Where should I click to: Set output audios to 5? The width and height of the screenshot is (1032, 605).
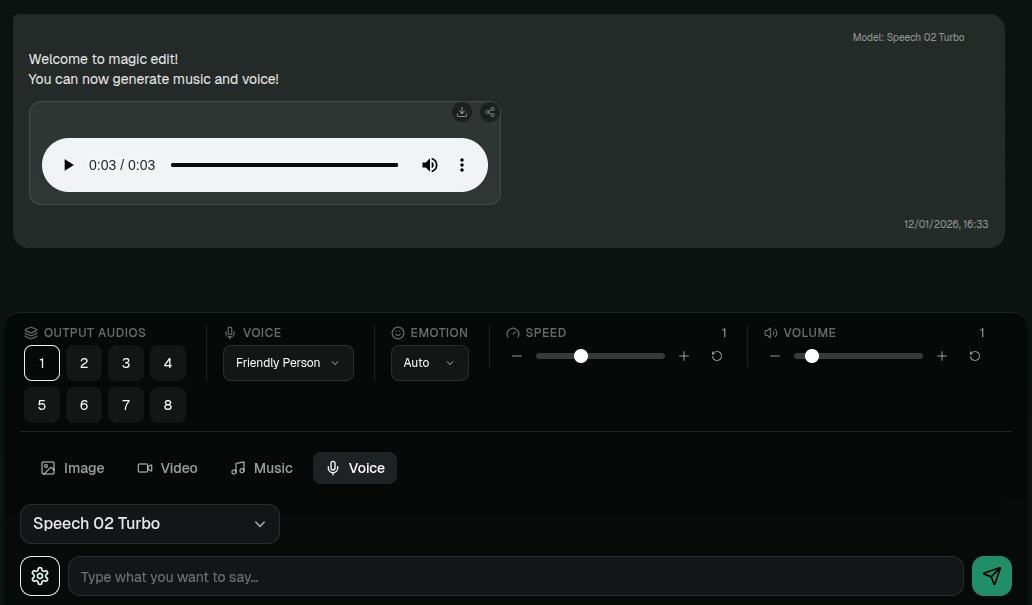[x=41, y=405]
